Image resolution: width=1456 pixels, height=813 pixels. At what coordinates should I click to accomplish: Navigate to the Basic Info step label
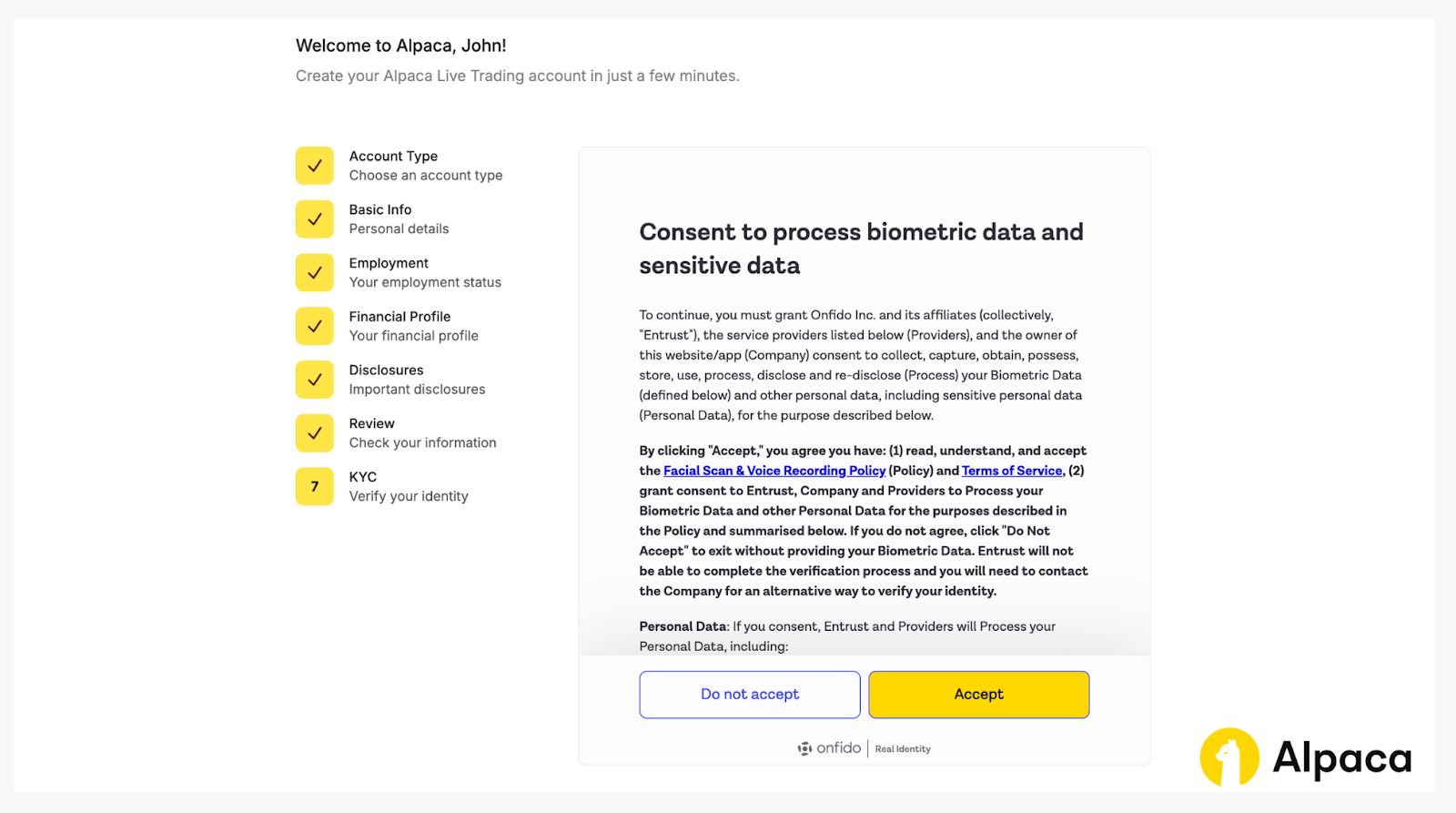380,210
